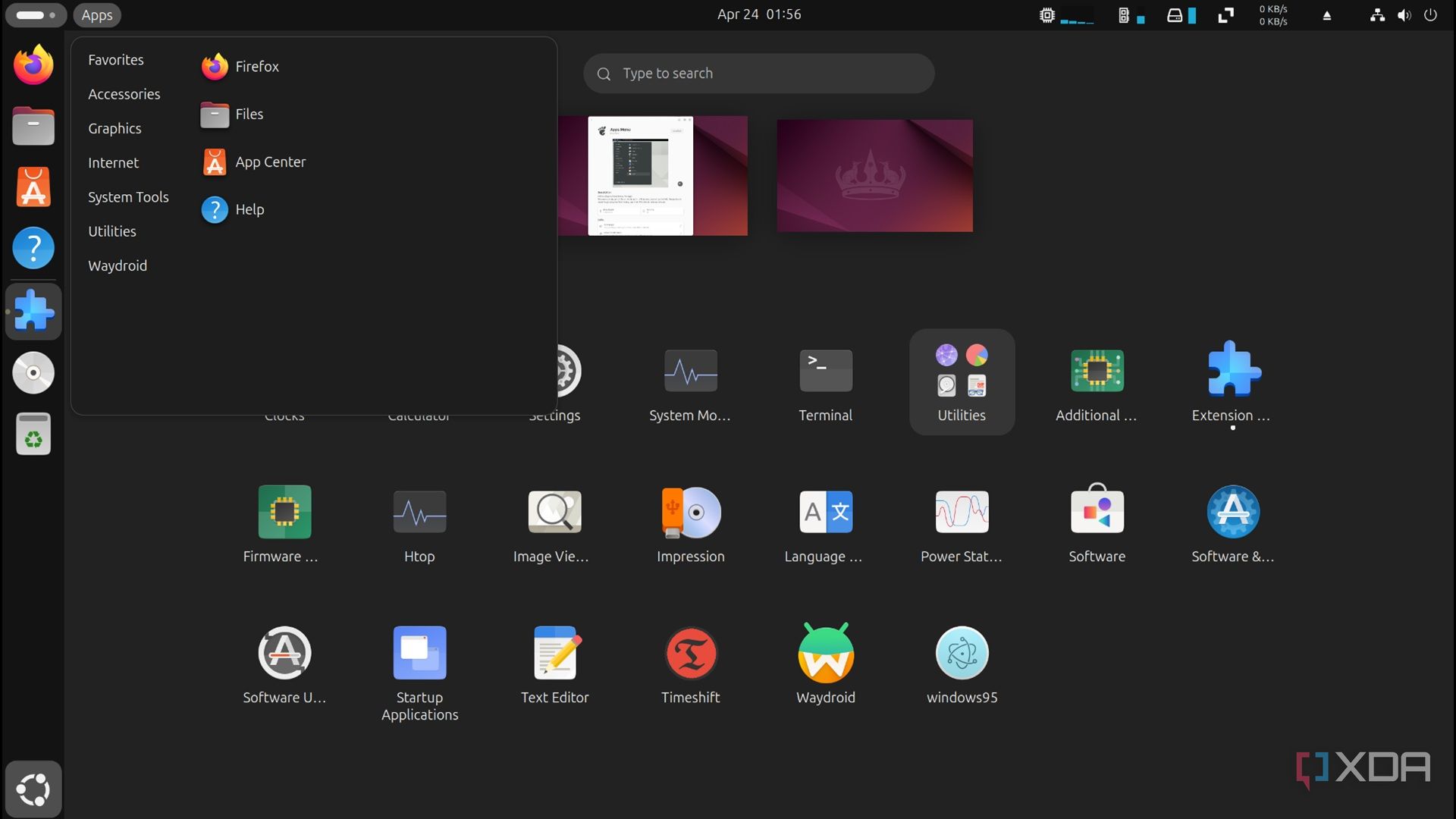Launch windows95 app
Image resolution: width=1456 pixels, height=819 pixels.
point(962,665)
